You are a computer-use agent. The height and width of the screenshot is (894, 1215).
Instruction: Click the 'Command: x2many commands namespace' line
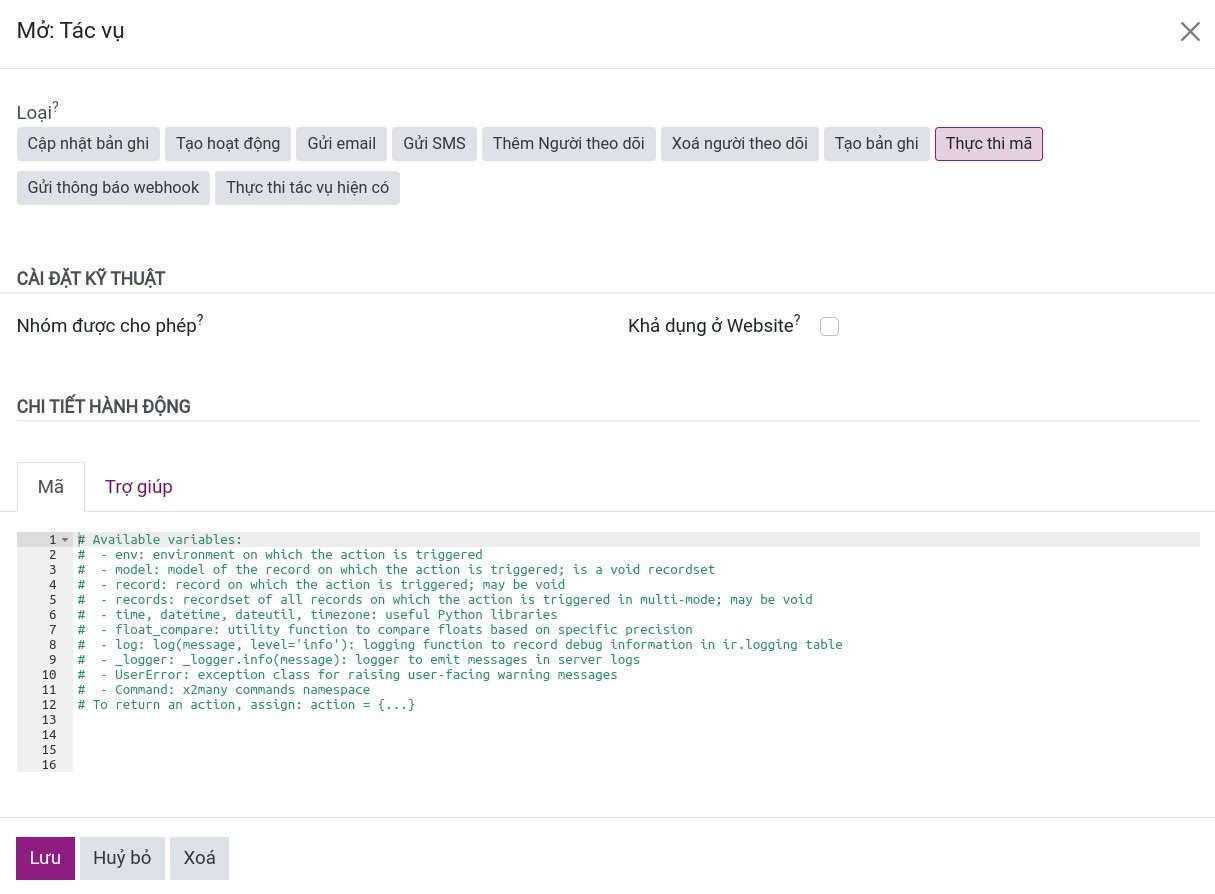pyautogui.click(x=224, y=690)
